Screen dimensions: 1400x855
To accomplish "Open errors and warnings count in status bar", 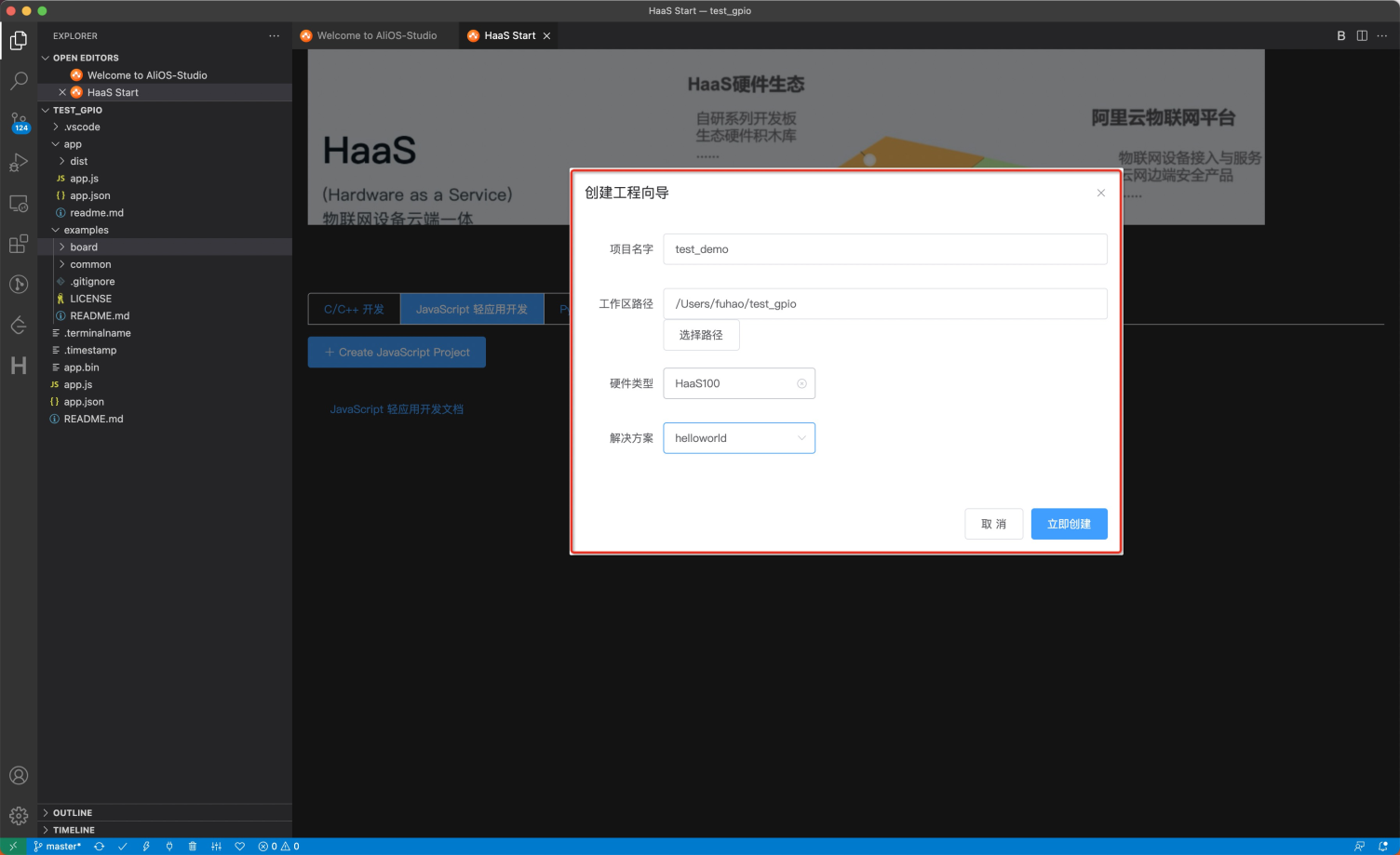I will (279, 847).
